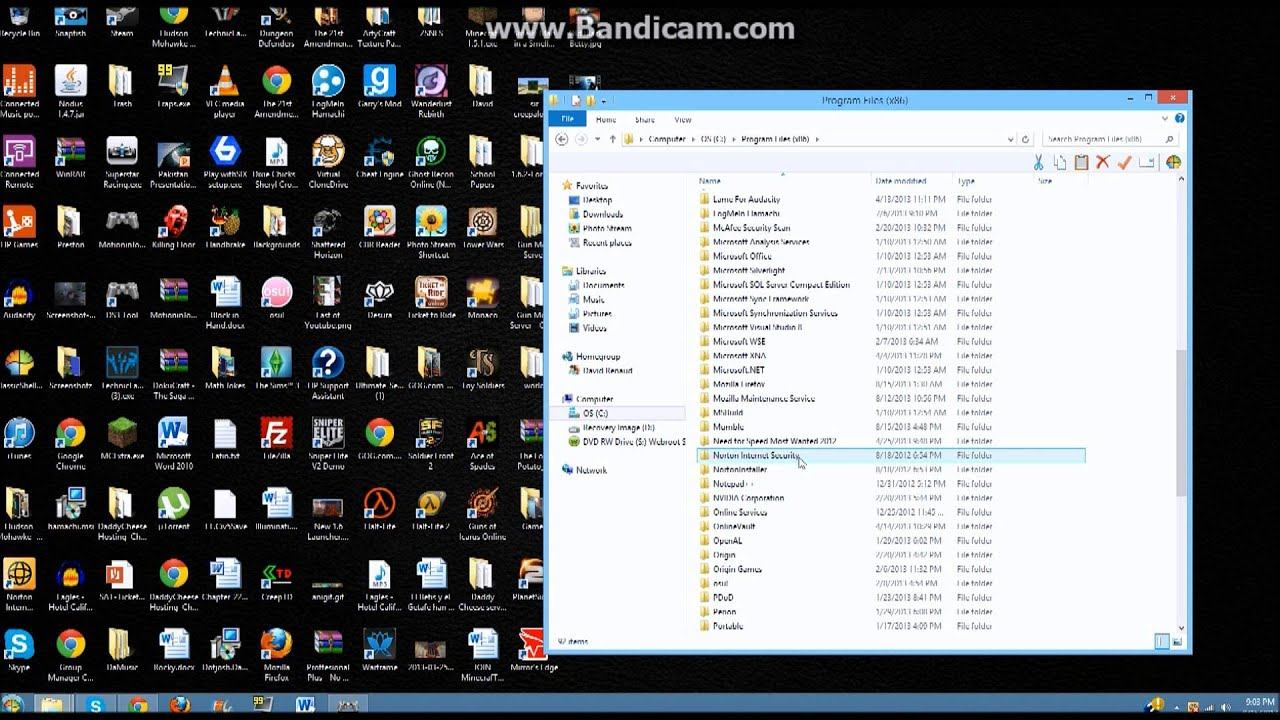
Task: Click the Cut scissors icon in Explorer toolbar
Action: tap(1038, 162)
